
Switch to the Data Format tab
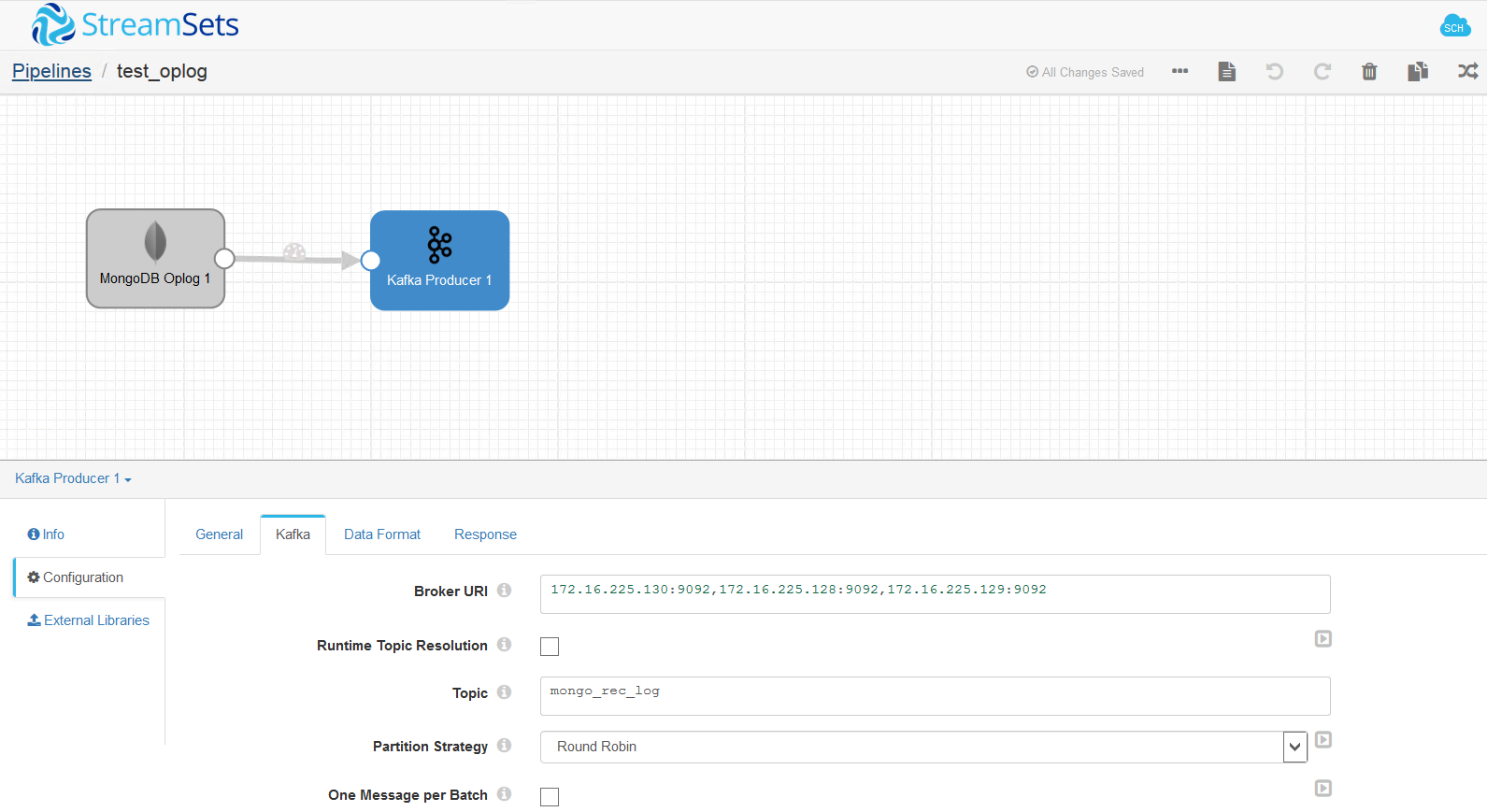[x=382, y=534]
